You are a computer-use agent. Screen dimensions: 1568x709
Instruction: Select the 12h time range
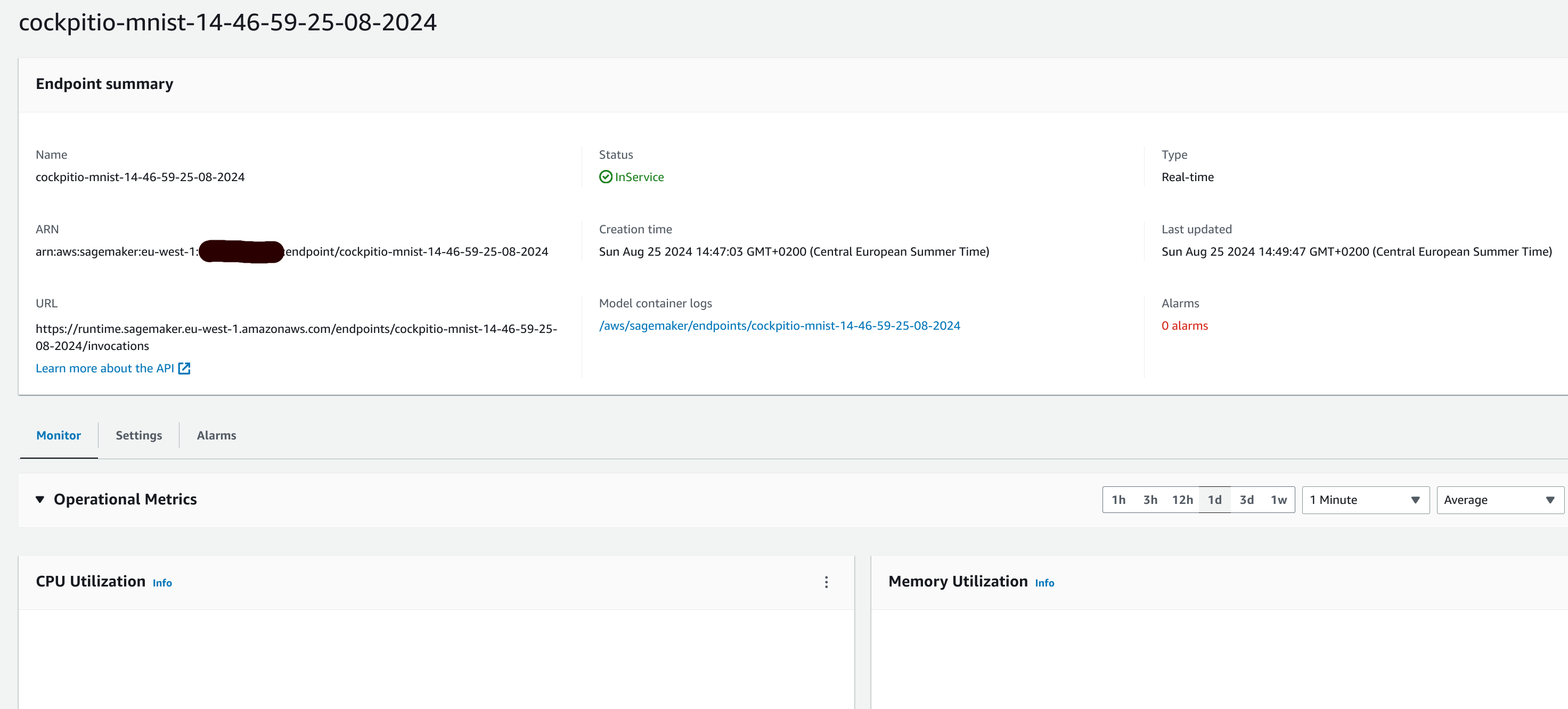1183,500
